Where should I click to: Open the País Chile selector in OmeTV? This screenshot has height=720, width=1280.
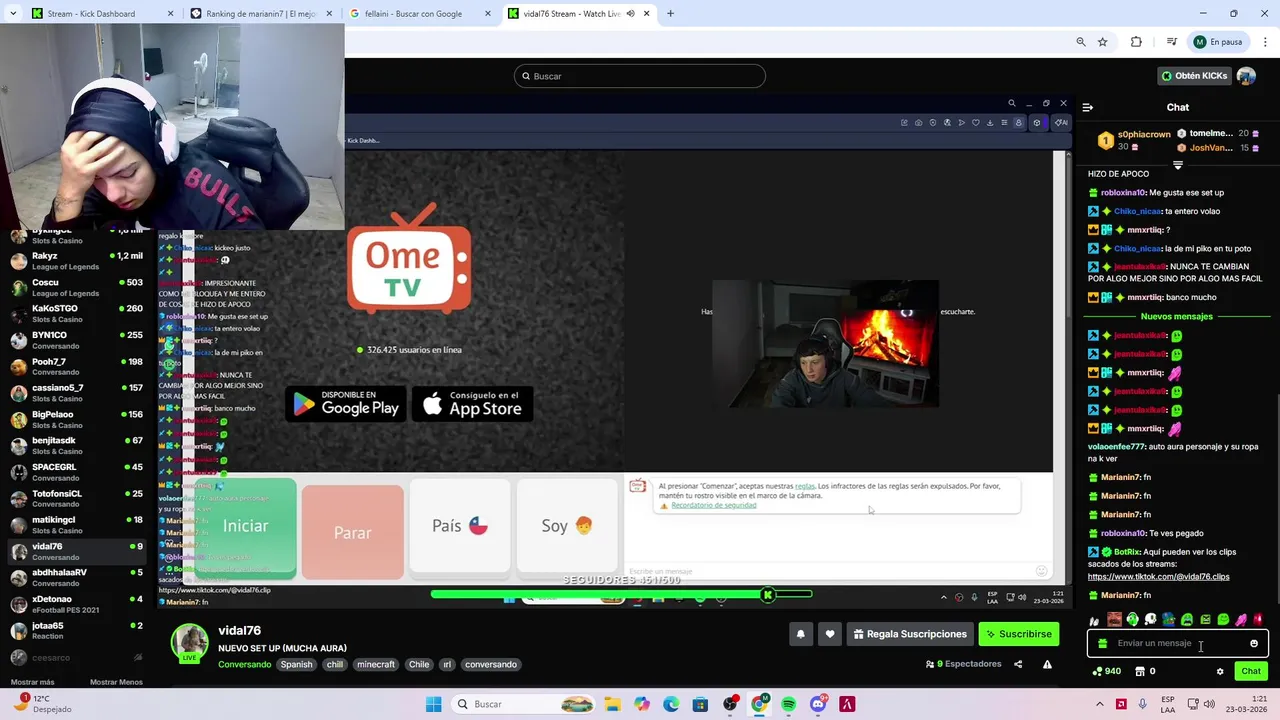(460, 526)
